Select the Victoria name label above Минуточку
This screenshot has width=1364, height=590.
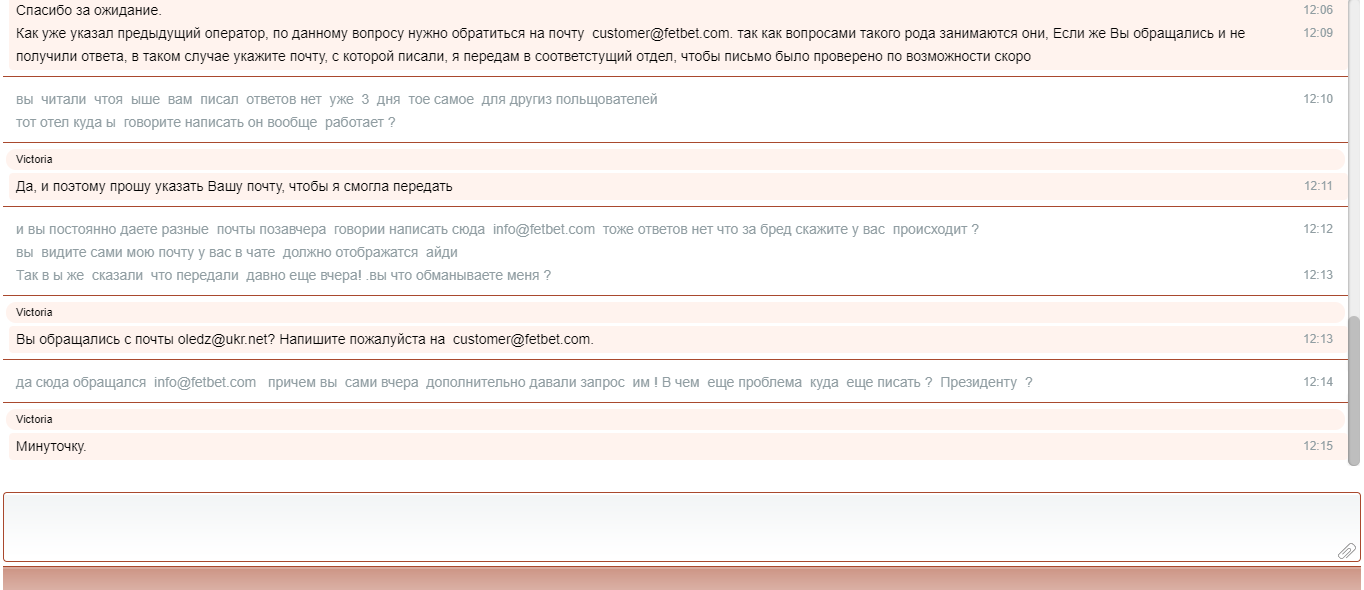36,419
